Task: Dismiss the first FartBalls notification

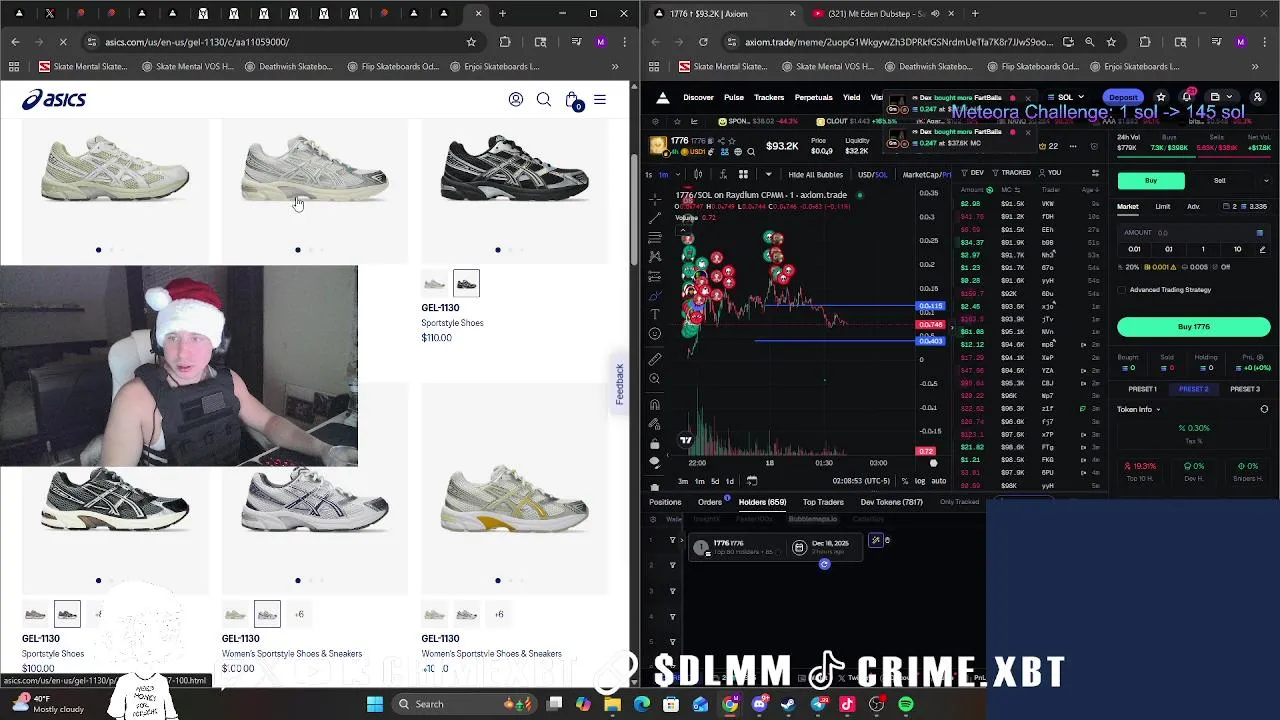Action: (x=1027, y=98)
